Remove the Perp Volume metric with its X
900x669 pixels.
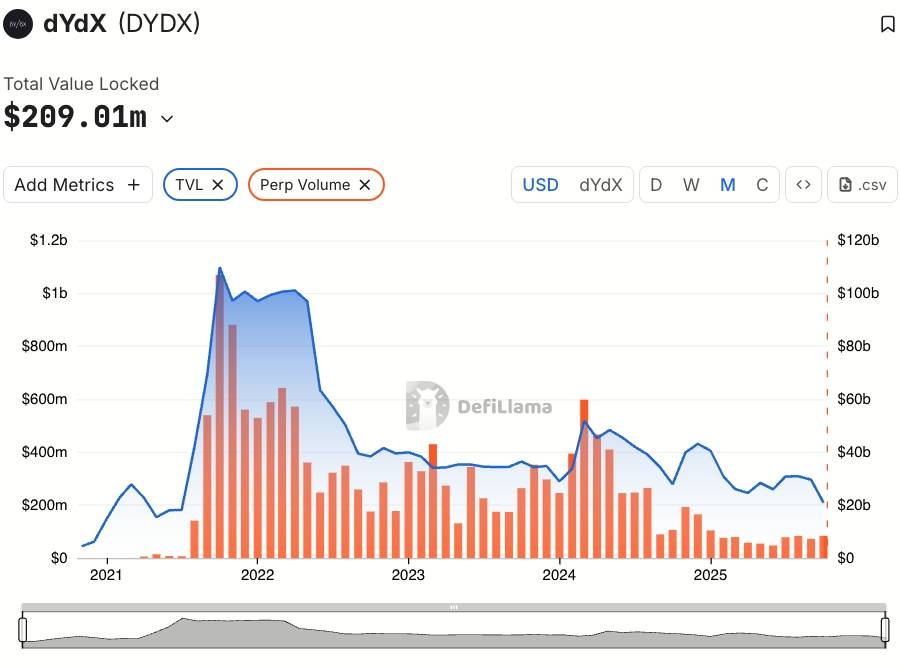pos(366,184)
